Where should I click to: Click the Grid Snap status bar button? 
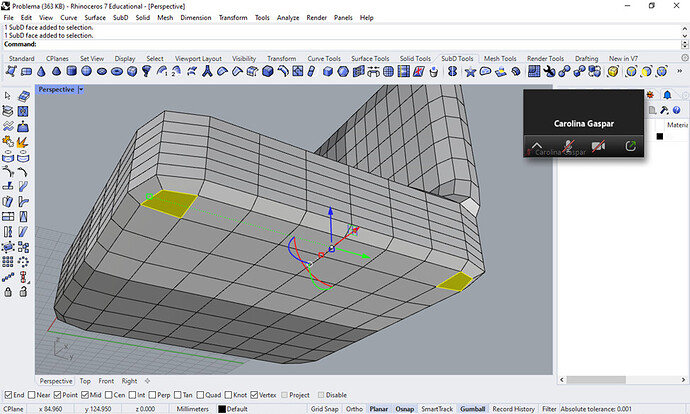point(323,409)
